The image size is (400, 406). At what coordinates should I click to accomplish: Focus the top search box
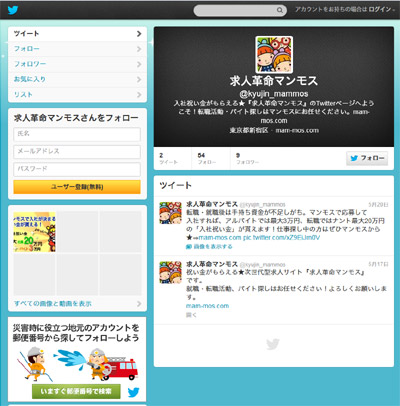coord(240,10)
